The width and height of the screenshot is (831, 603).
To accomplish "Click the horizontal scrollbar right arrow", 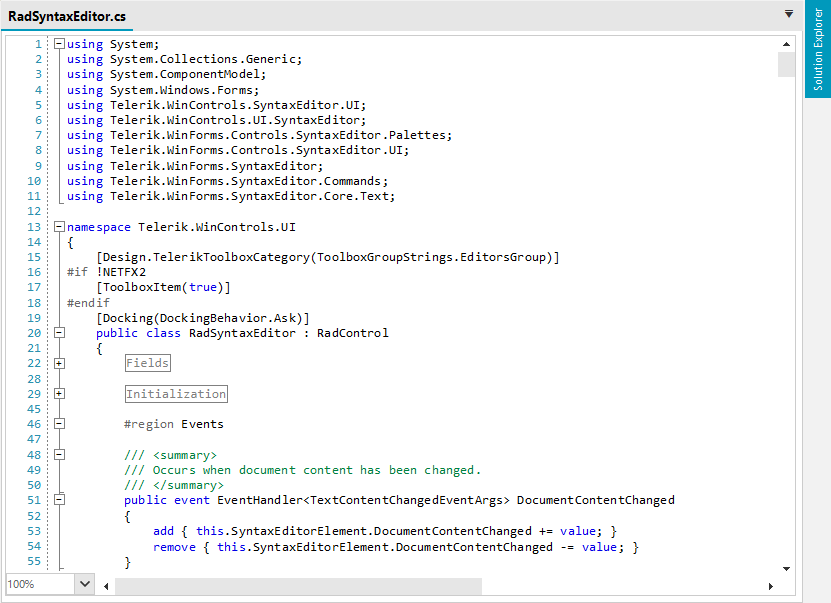I will point(771,586).
